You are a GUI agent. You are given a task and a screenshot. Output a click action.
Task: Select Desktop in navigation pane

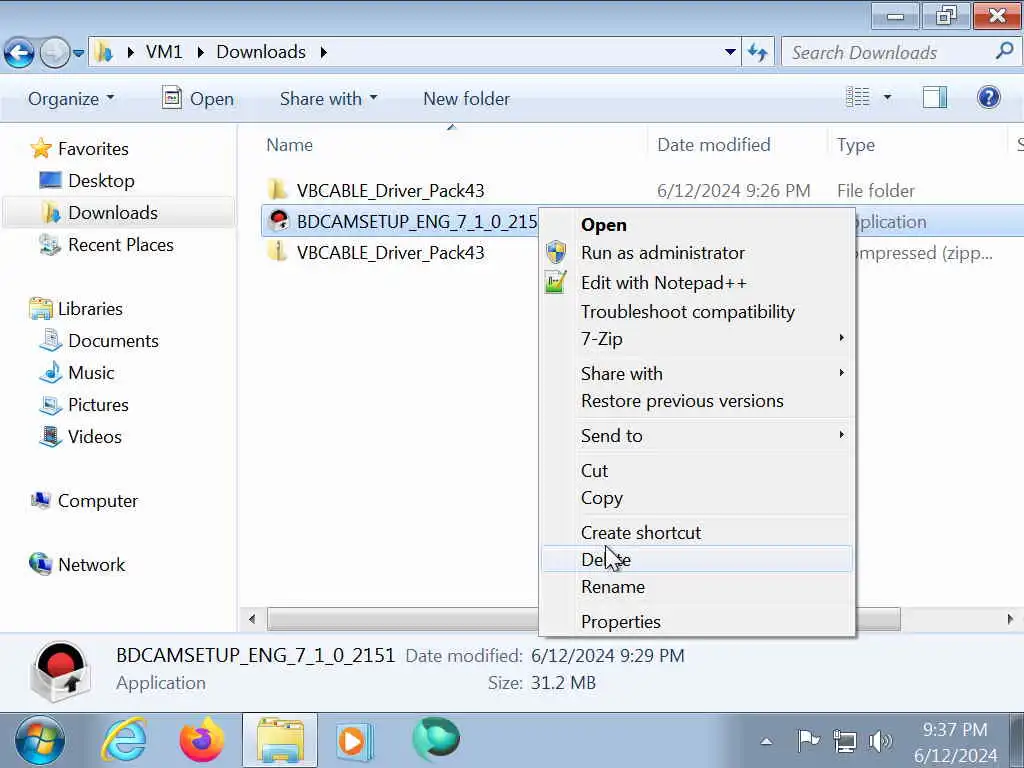87,181
